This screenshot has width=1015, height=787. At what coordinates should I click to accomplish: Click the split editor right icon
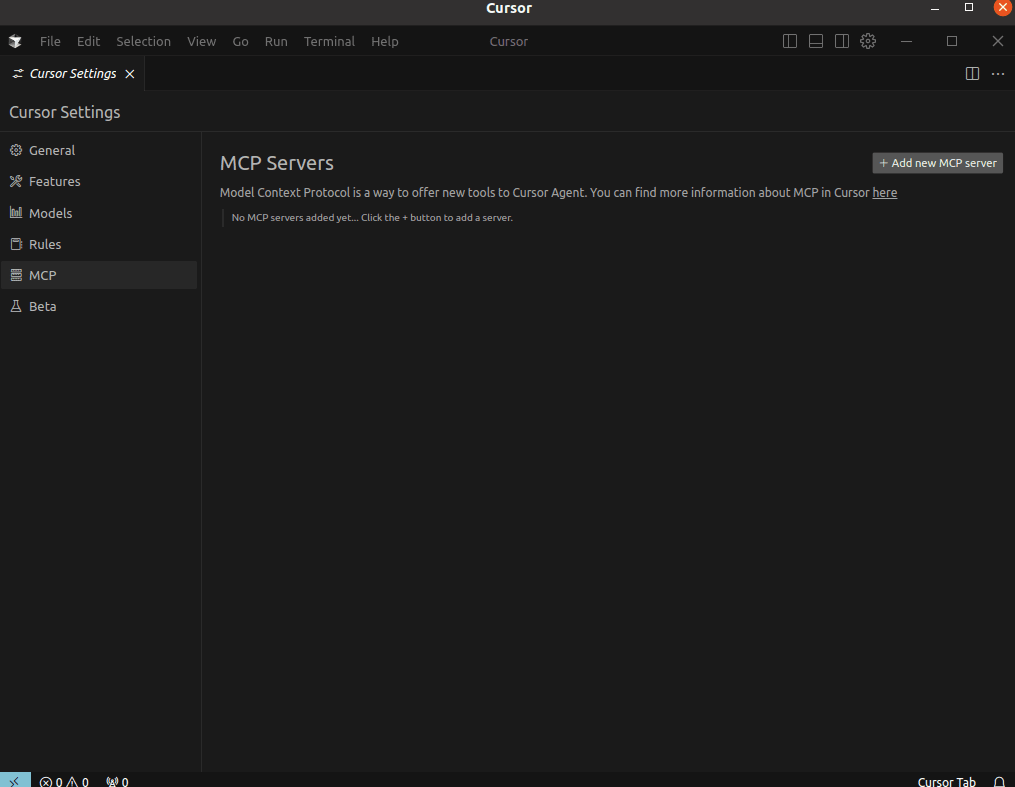[972, 74]
